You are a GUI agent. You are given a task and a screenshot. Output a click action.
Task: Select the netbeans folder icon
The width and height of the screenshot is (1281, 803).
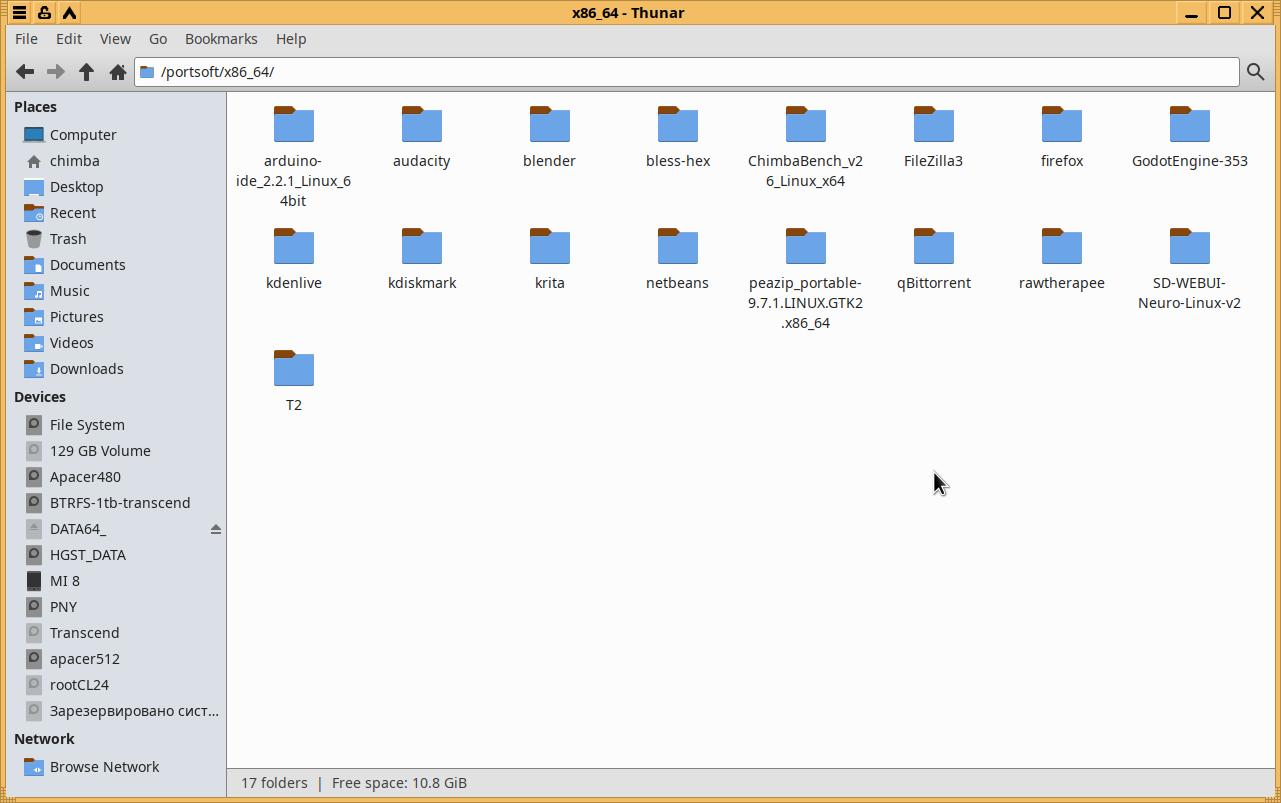pyautogui.click(x=678, y=247)
